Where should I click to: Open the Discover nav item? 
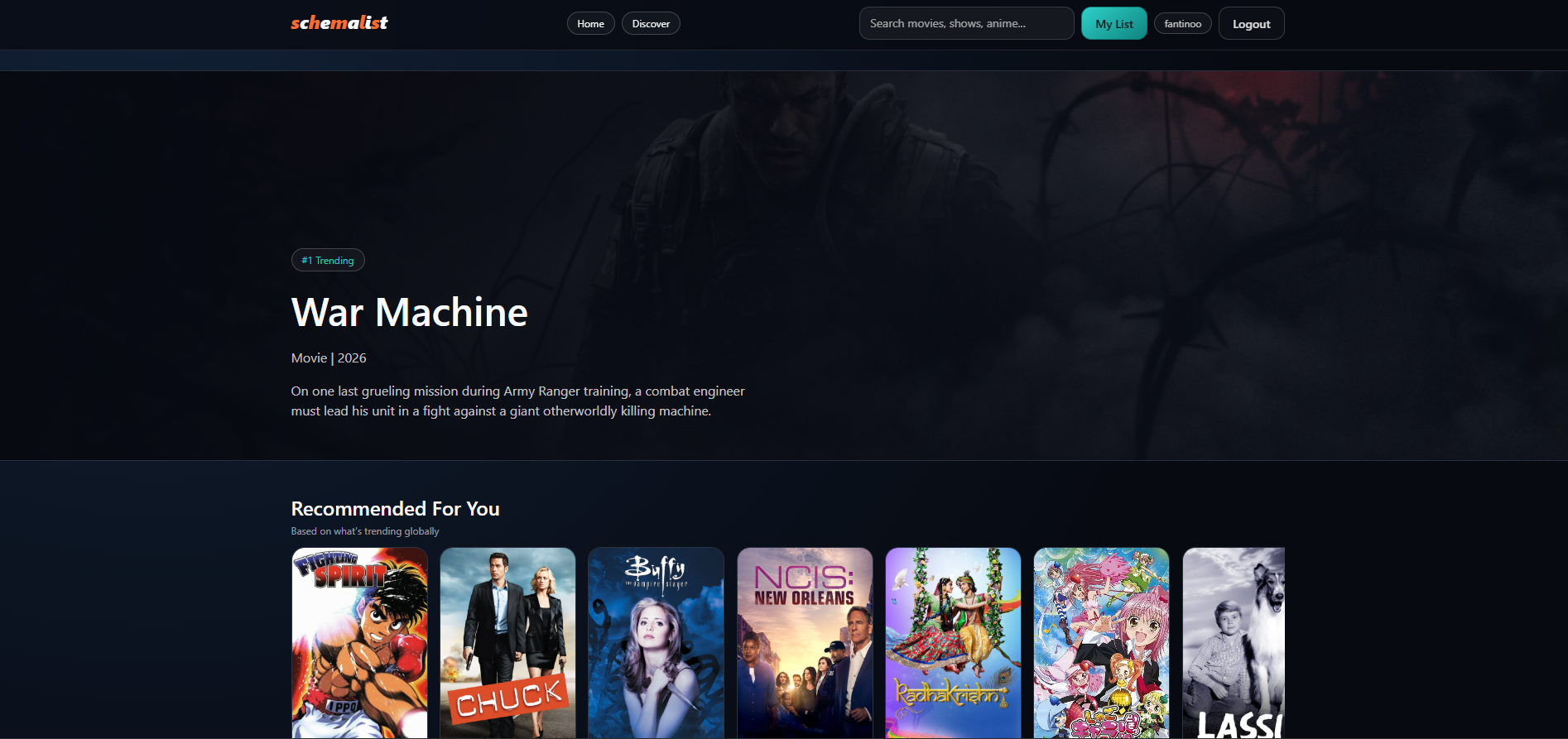point(651,23)
